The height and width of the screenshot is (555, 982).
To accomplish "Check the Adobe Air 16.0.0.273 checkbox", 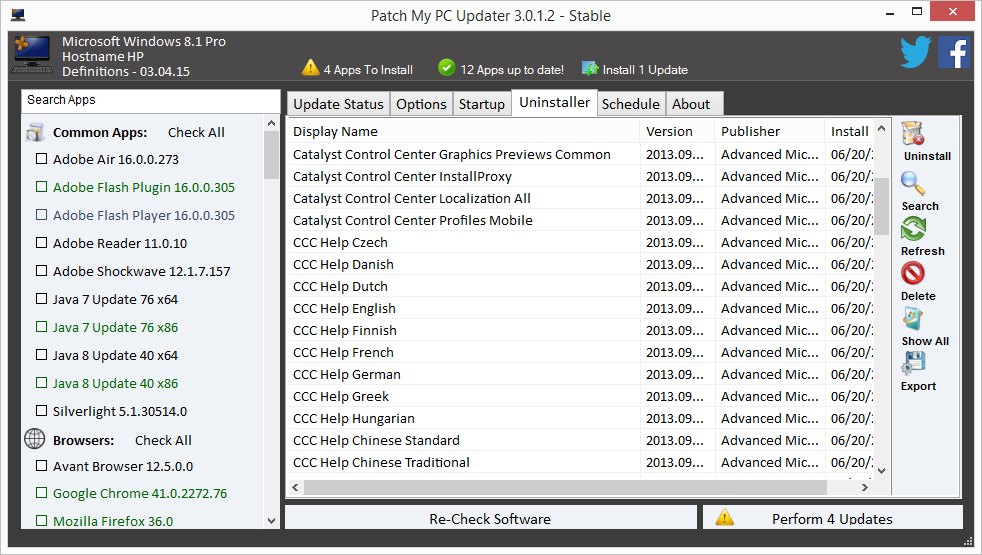I will pos(41,159).
